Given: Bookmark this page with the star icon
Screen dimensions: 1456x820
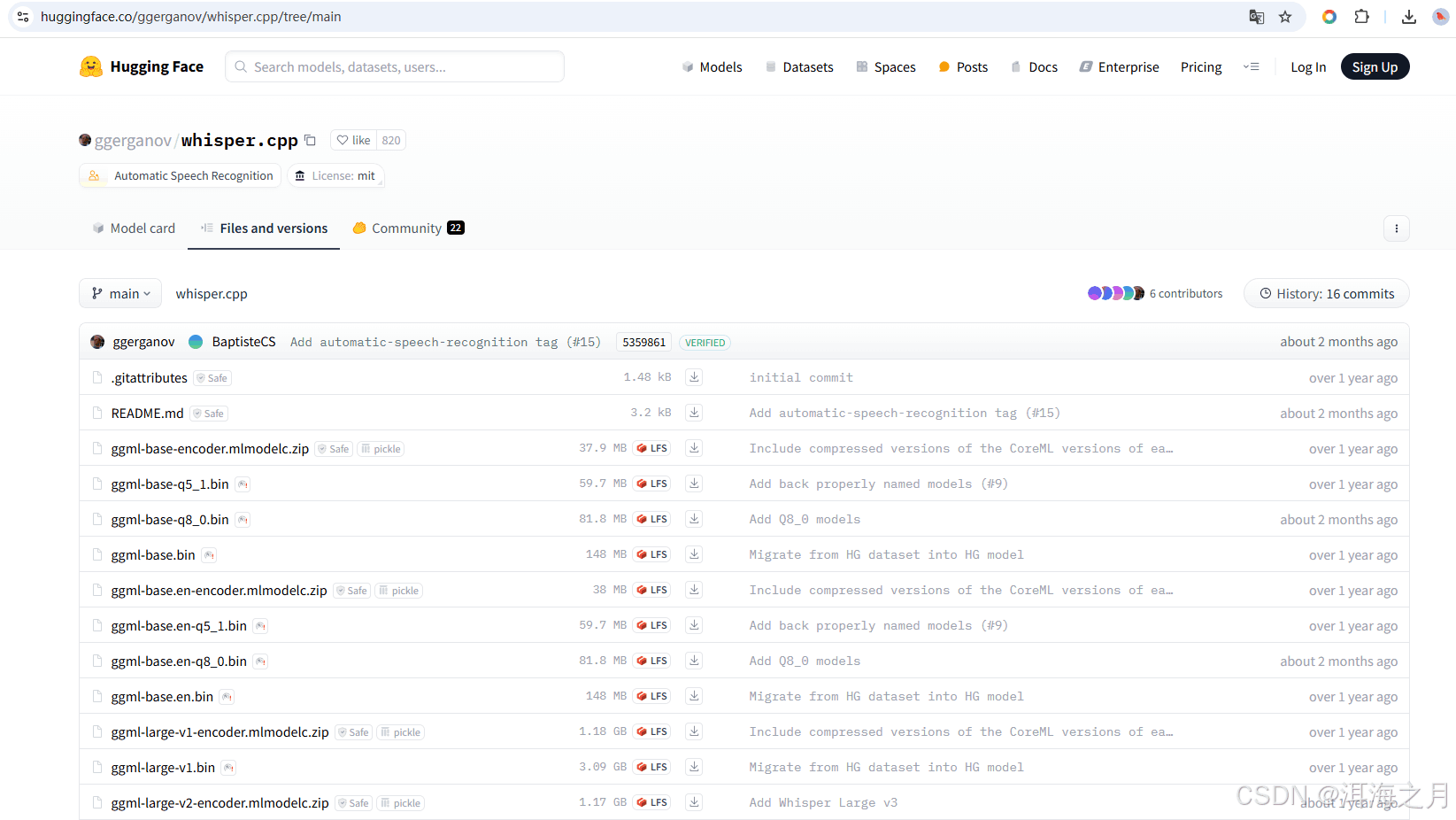Looking at the screenshot, I should [x=1285, y=17].
